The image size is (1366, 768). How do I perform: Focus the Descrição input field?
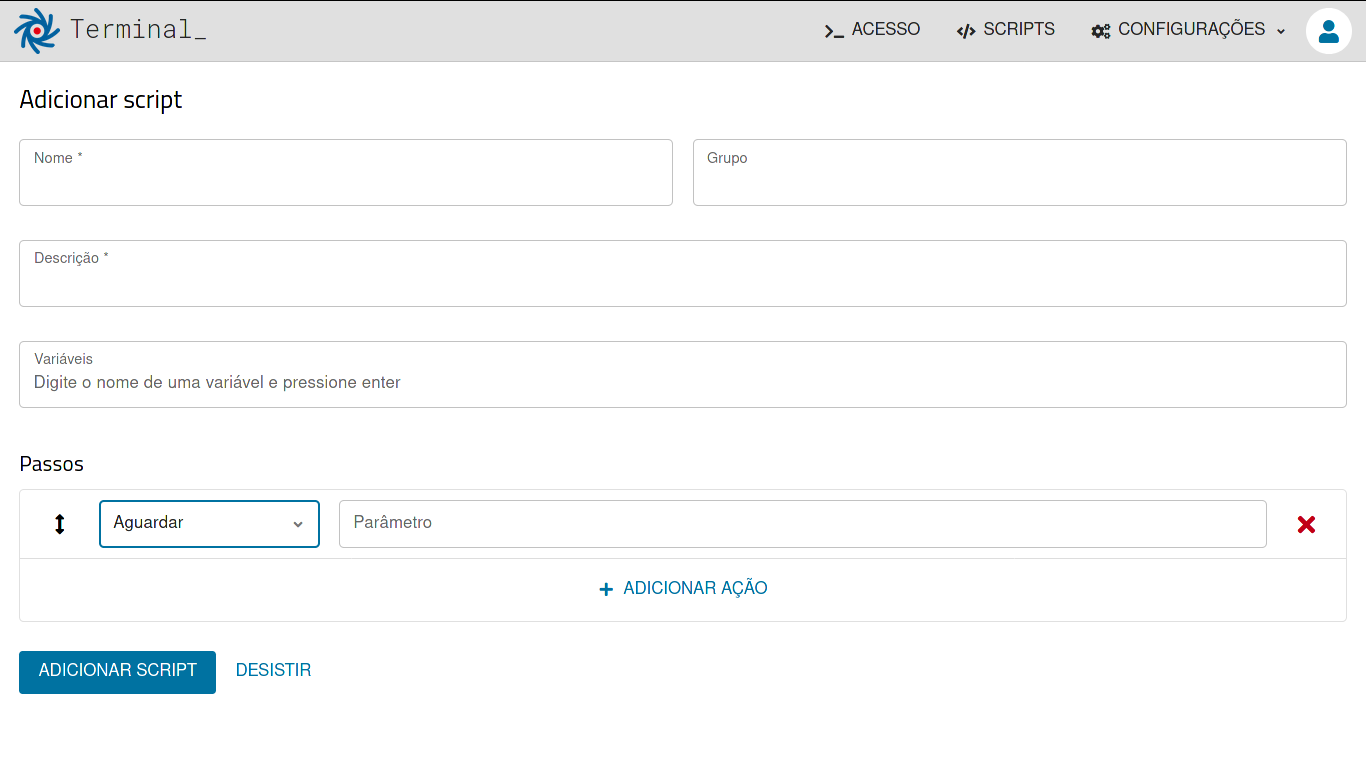point(683,273)
